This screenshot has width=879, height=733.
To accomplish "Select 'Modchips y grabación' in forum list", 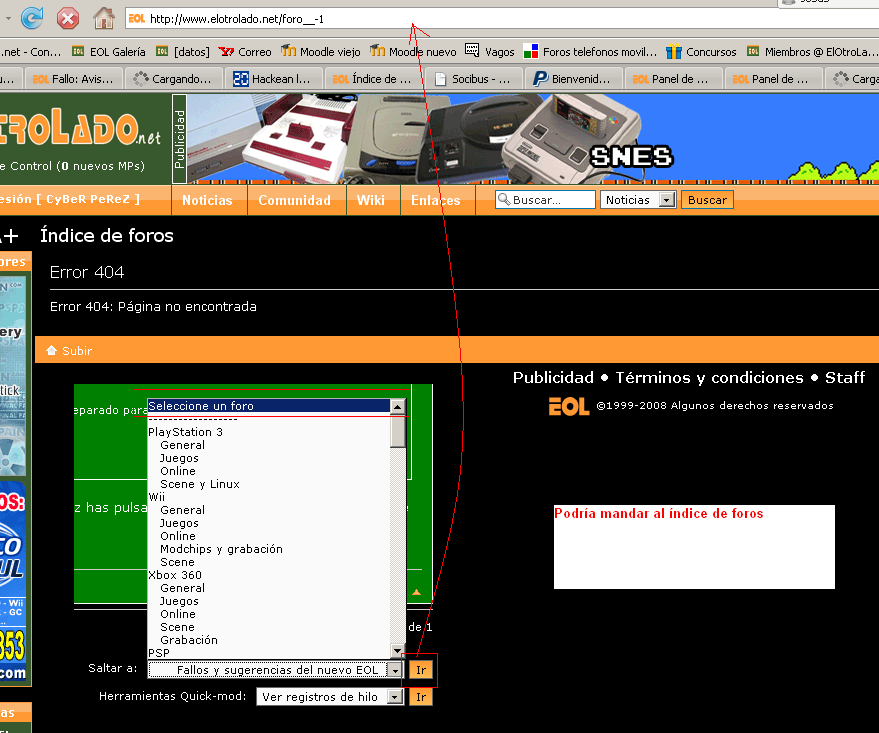I will coord(269,549).
